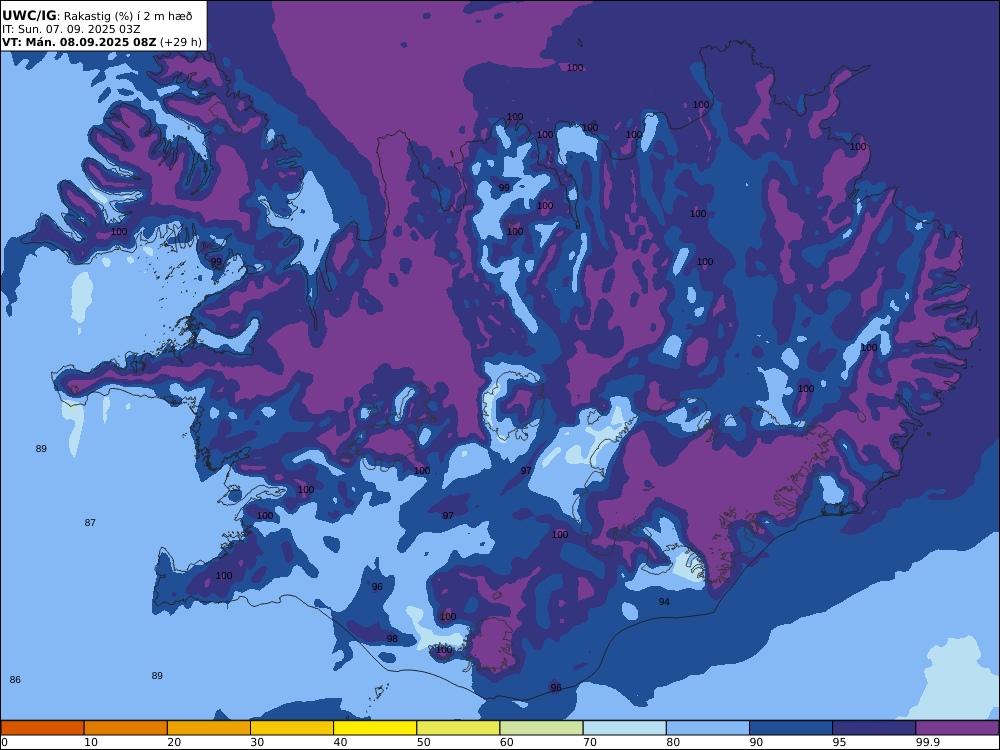Image resolution: width=1000 pixels, height=750 pixels.
Task: Click the '95' legend scale label
Action: (x=839, y=742)
